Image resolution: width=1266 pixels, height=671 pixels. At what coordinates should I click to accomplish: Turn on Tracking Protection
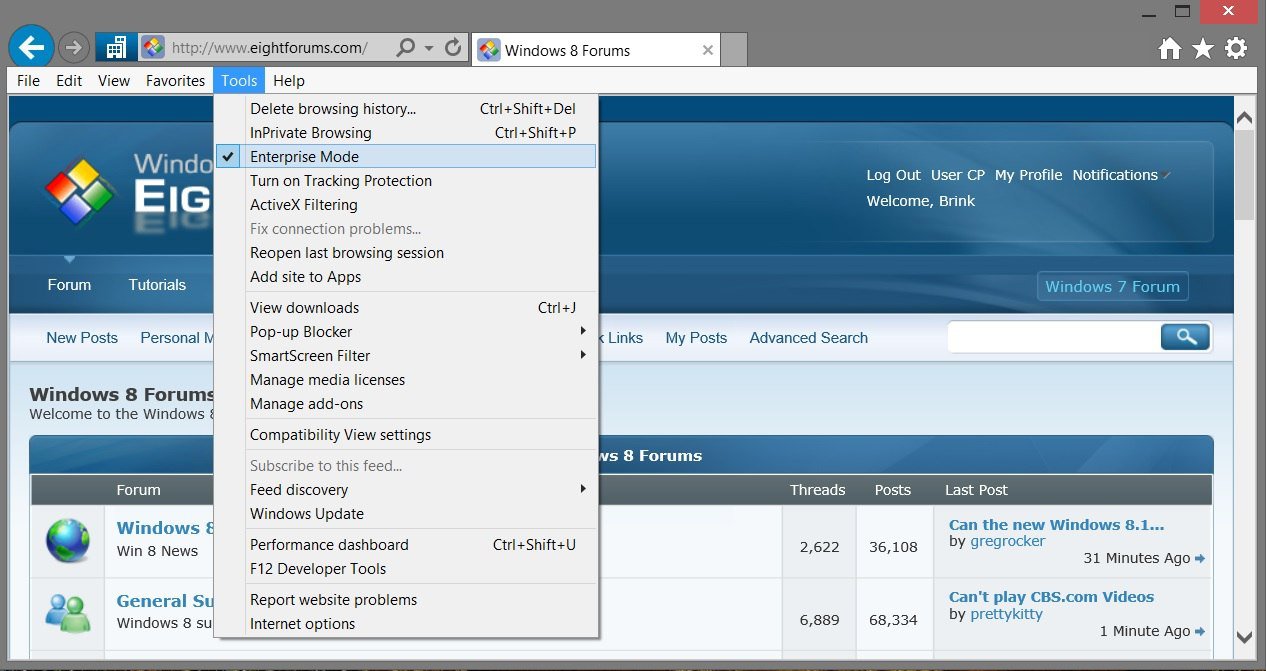pyautogui.click(x=340, y=181)
